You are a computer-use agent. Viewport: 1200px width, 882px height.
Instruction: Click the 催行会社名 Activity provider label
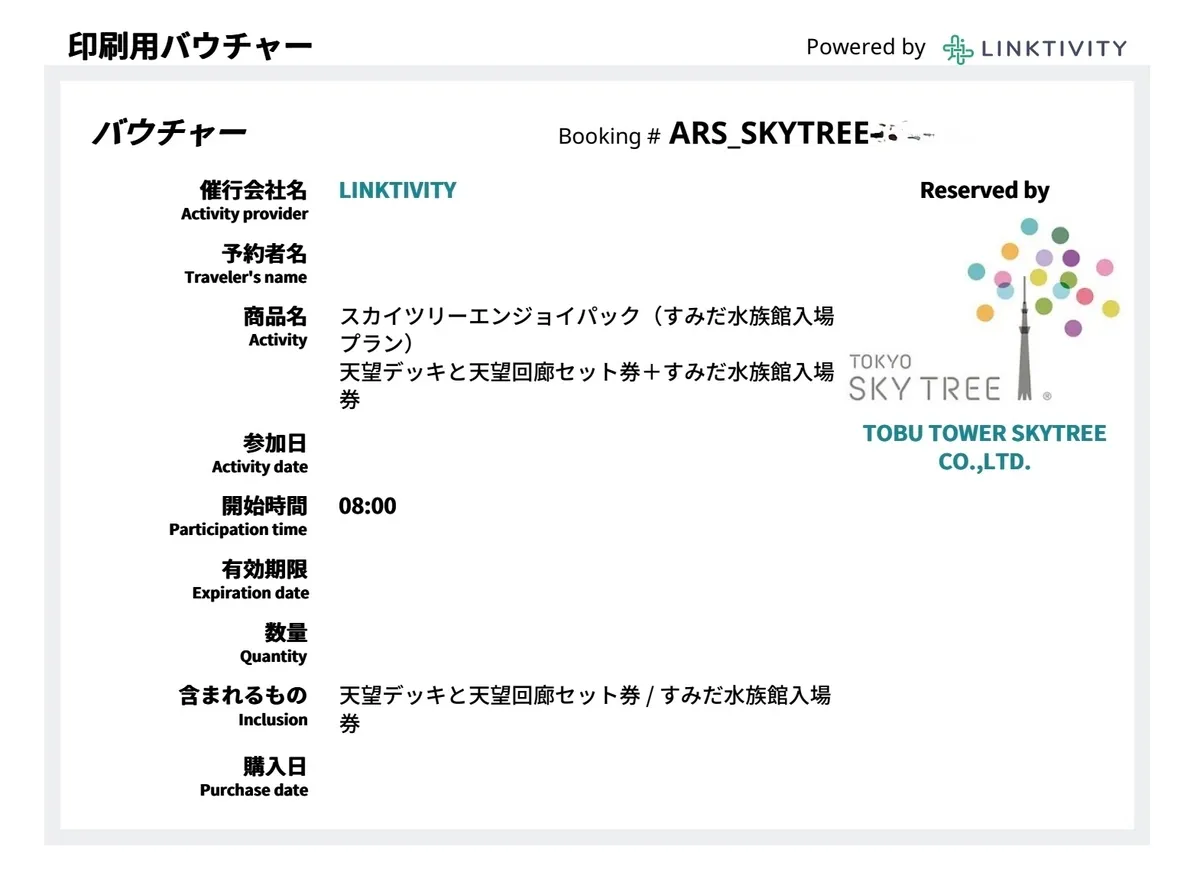244,200
